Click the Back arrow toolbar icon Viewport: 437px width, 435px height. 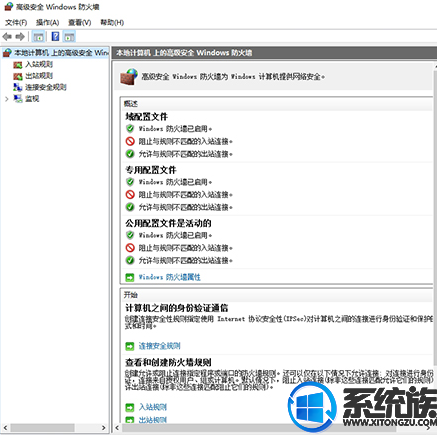7,36
